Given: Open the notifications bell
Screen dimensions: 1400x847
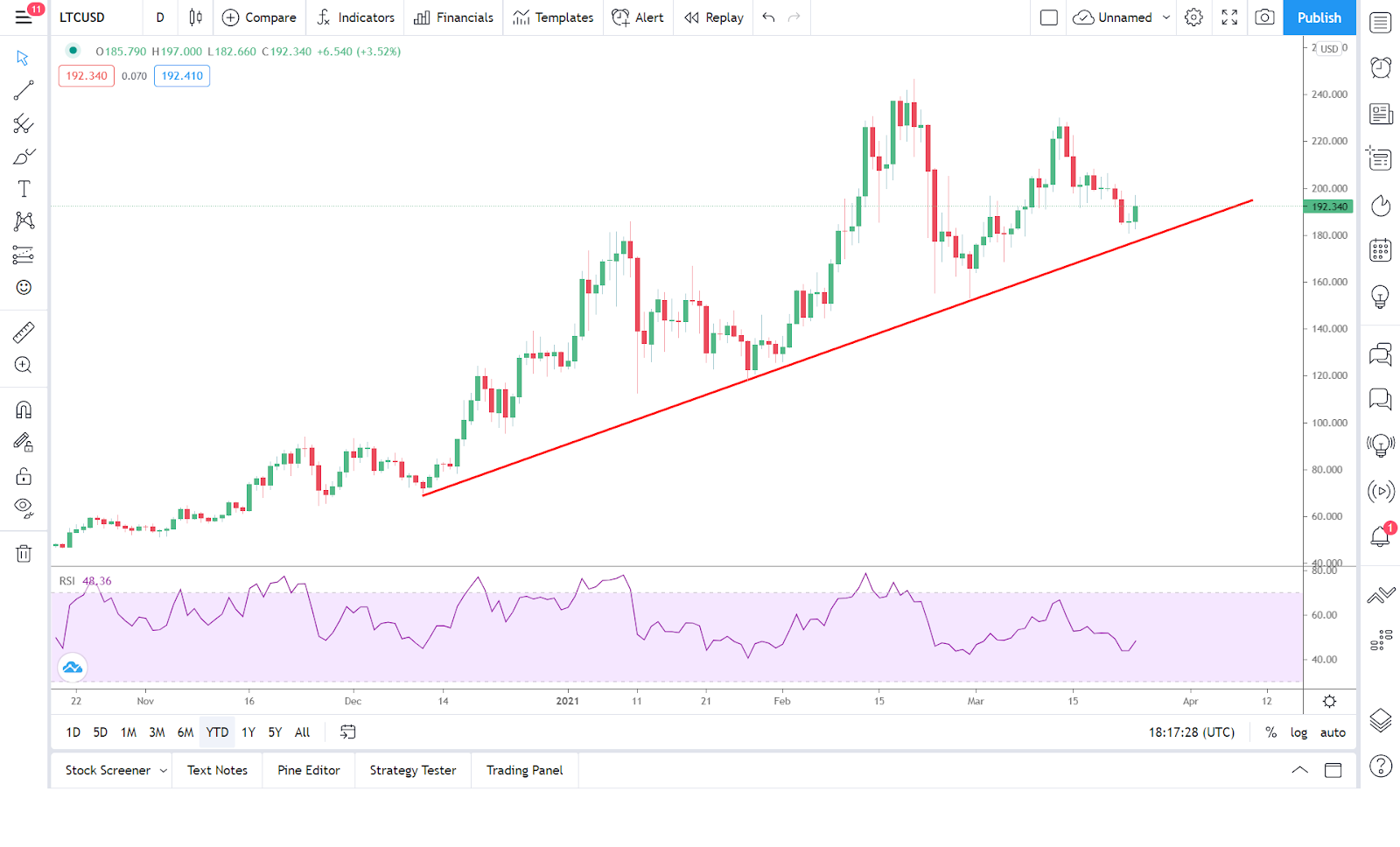Looking at the screenshot, I should [x=1380, y=535].
